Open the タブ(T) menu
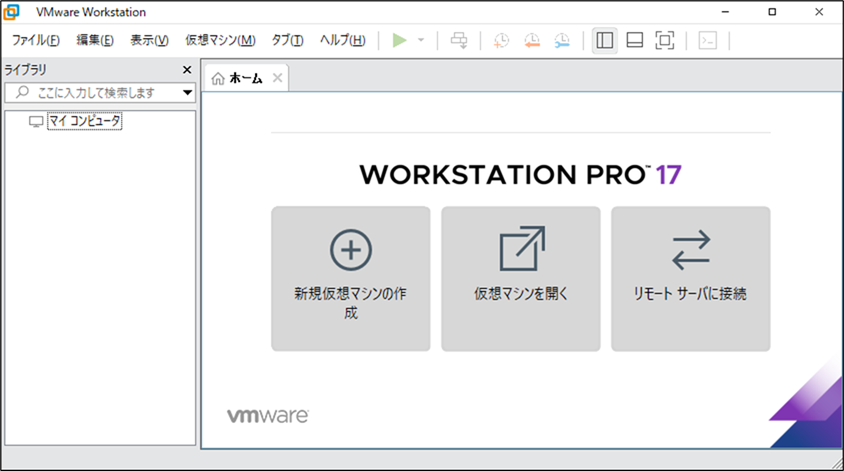The width and height of the screenshot is (844, 471). [287, 40]
